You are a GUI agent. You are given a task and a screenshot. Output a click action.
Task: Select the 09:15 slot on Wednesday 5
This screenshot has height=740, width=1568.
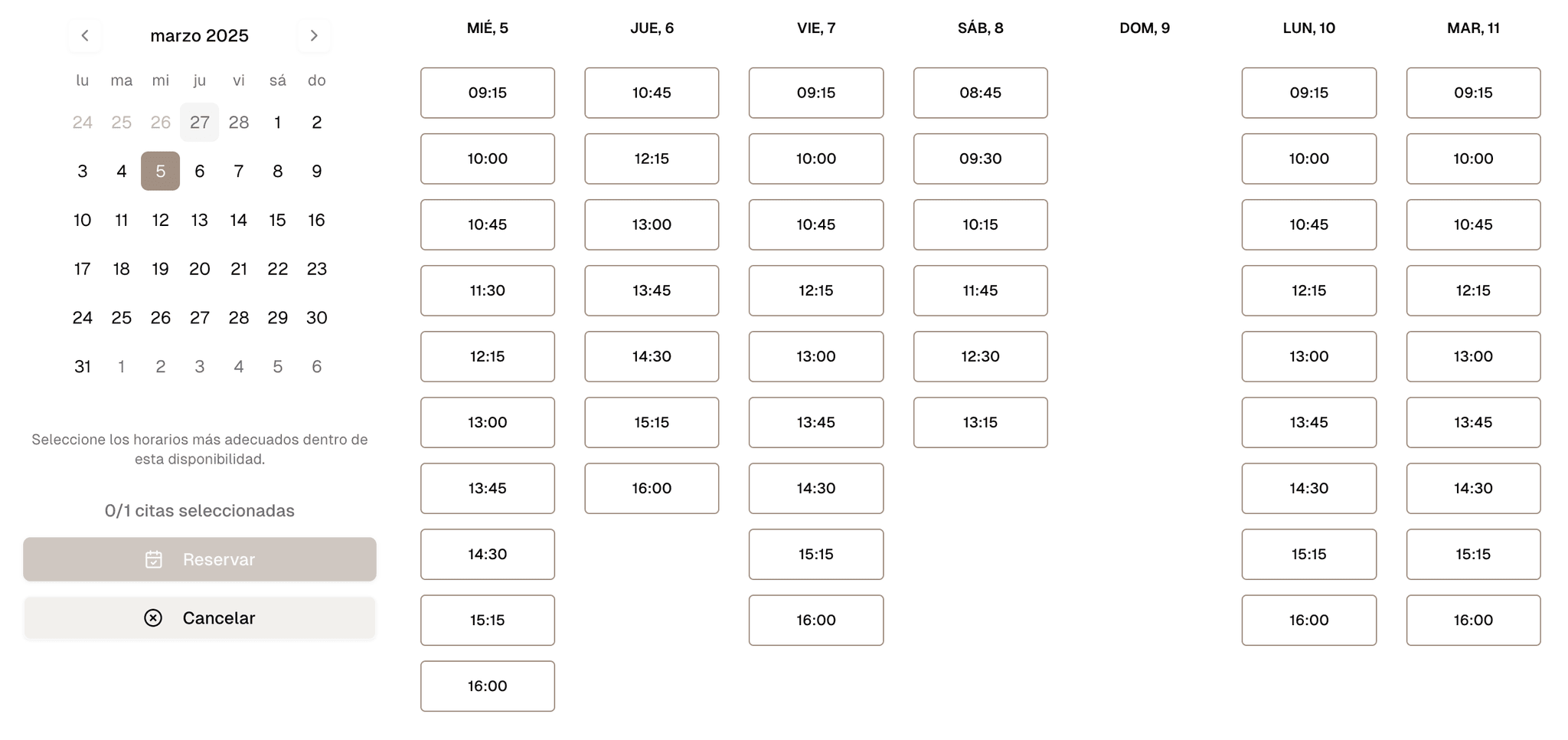(x=488, y=93)
